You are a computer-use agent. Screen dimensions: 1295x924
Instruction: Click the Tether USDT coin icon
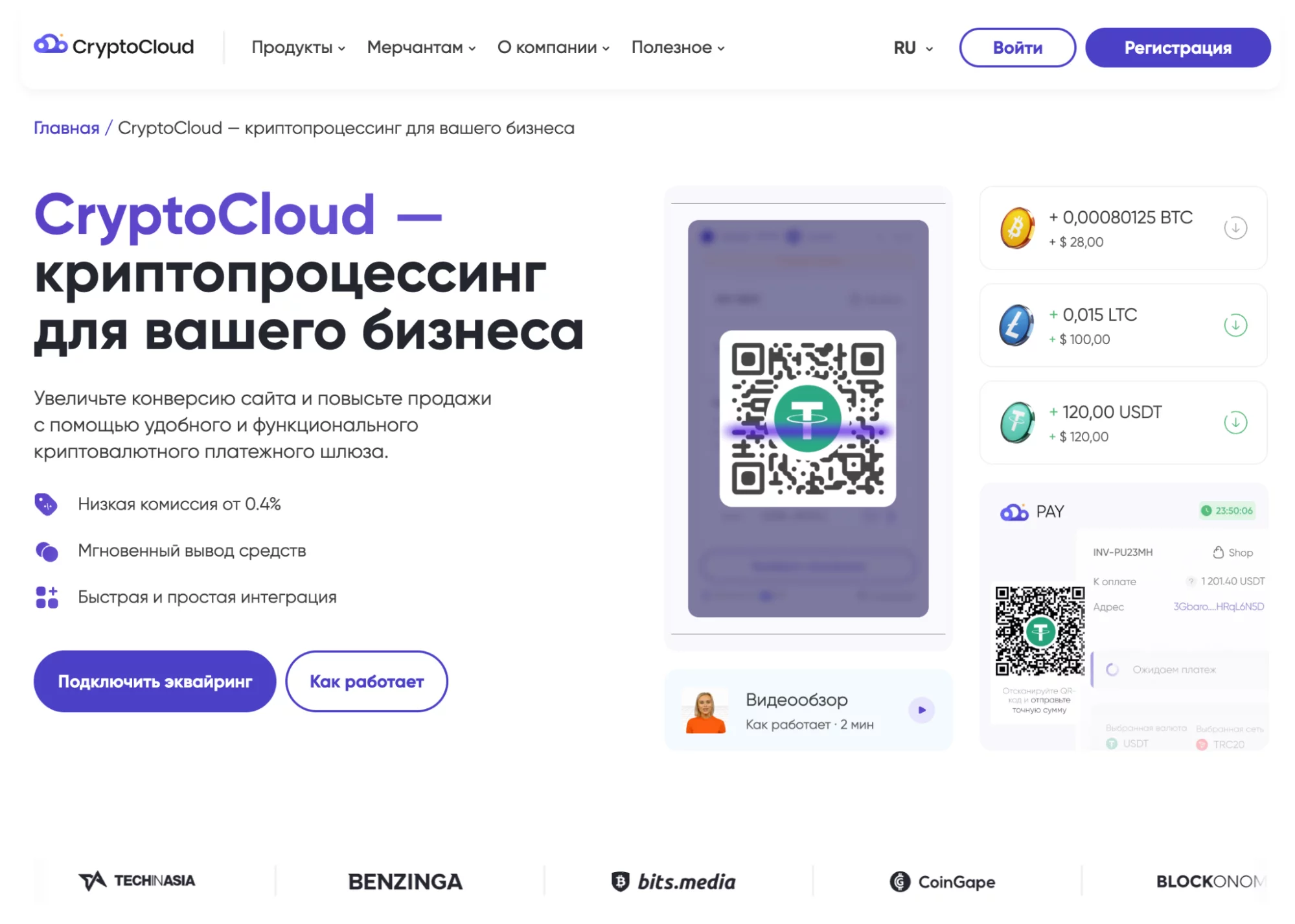coord(1017,422)
